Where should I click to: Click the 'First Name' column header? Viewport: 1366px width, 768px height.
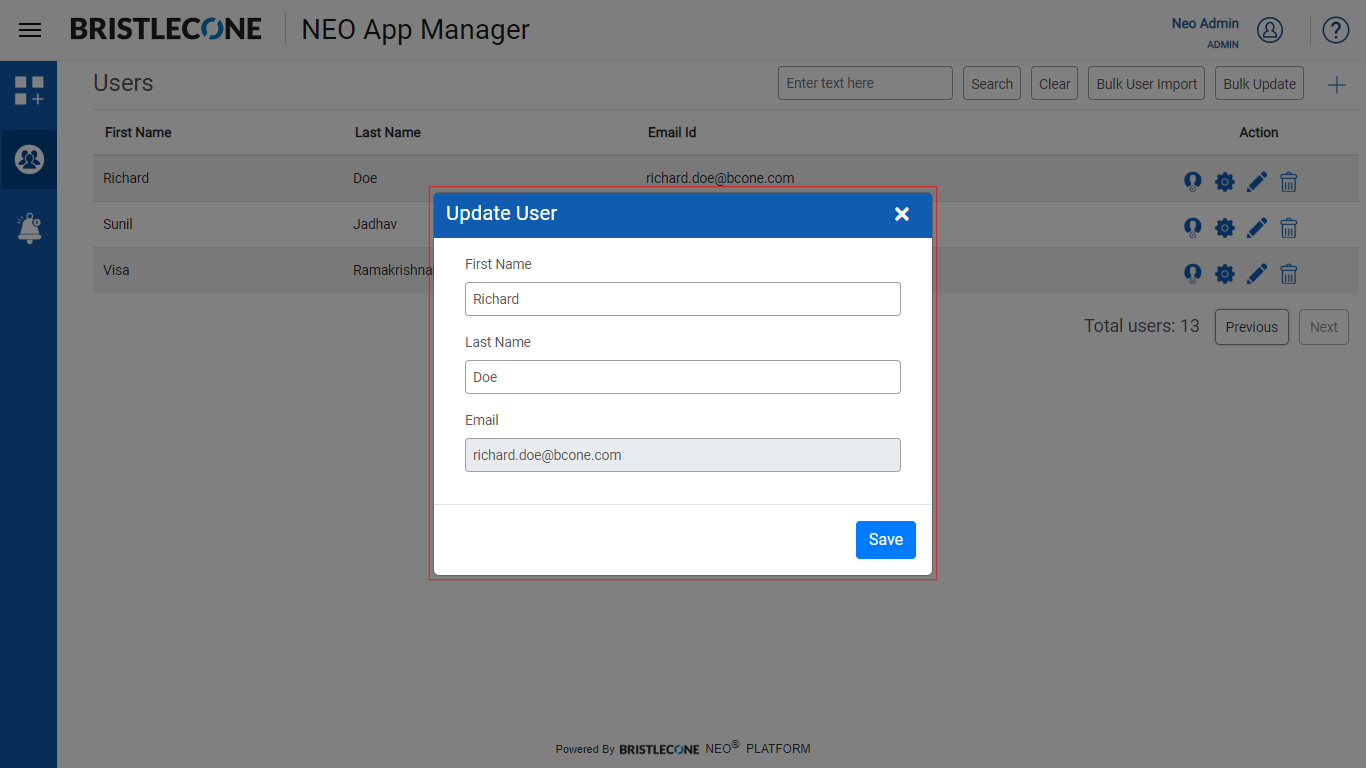tap(138, 132)
